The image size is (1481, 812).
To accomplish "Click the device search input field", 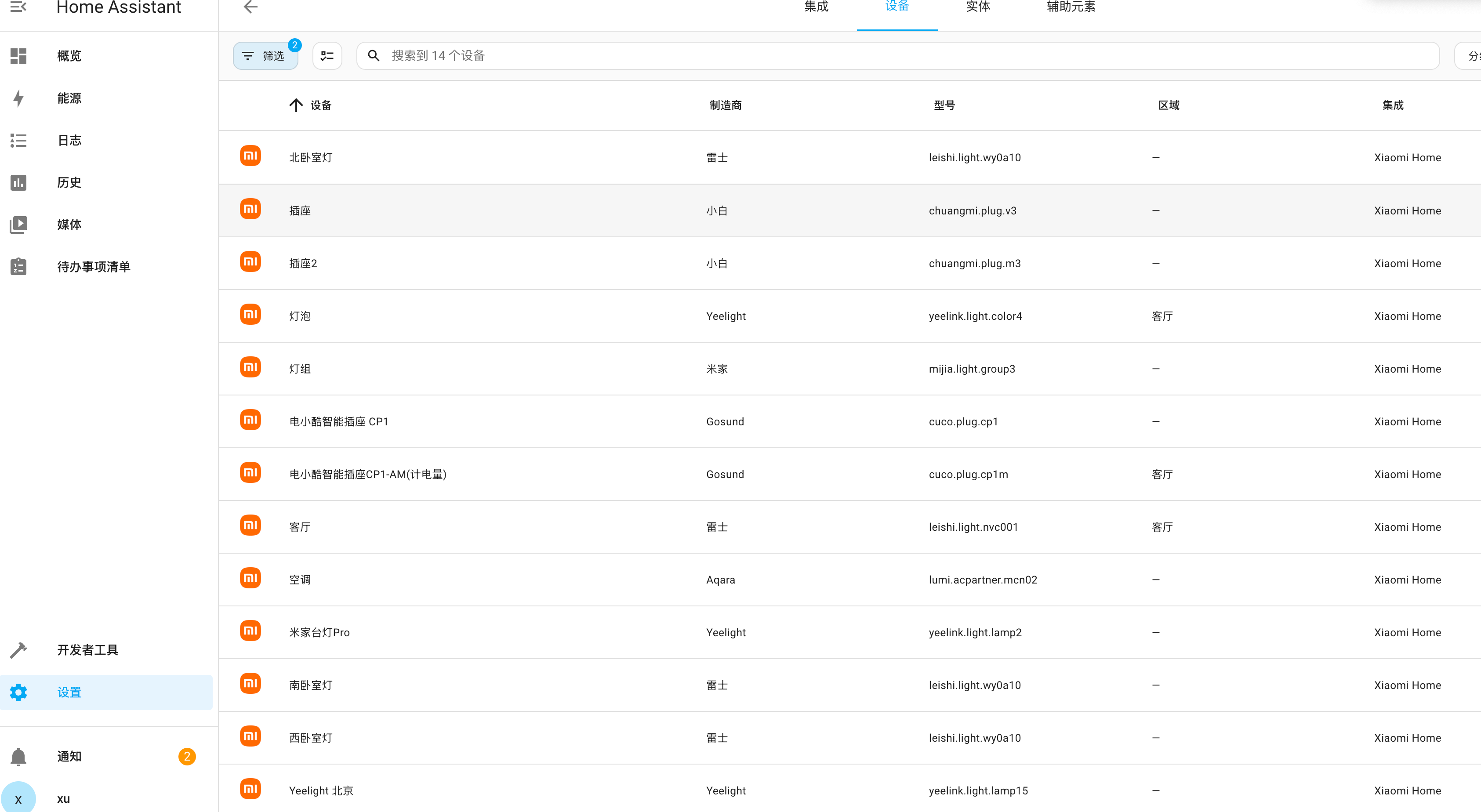I will (x=897, y=56).
